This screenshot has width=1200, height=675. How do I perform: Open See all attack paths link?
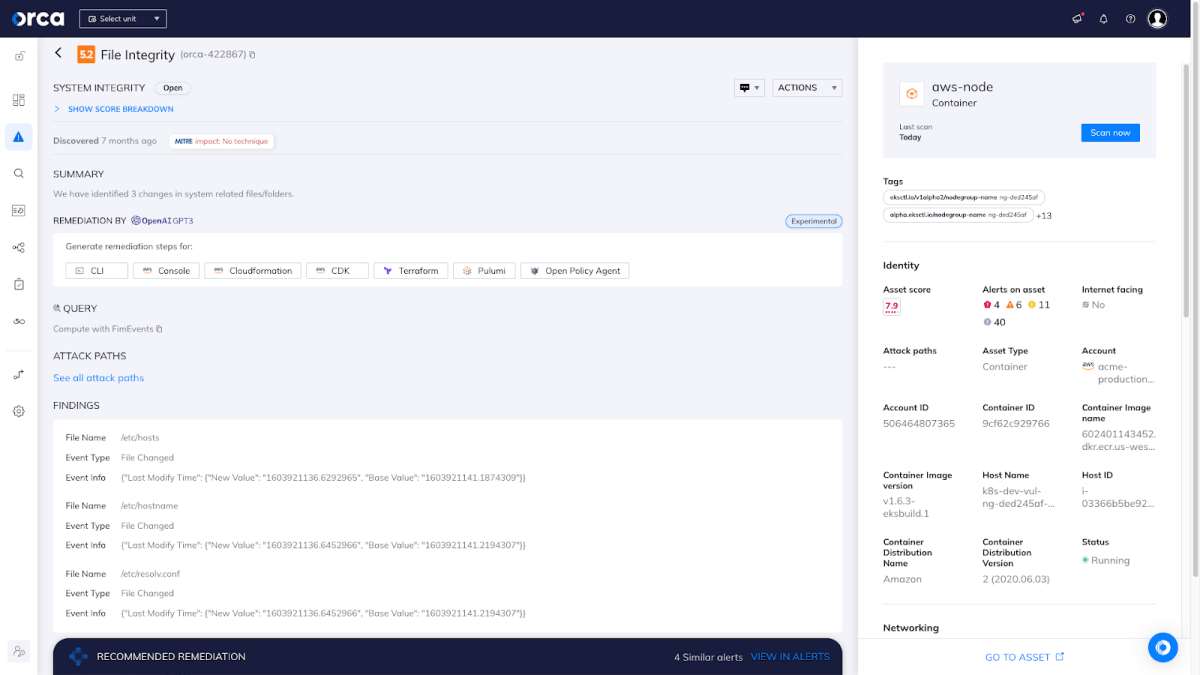pos(98,378)
